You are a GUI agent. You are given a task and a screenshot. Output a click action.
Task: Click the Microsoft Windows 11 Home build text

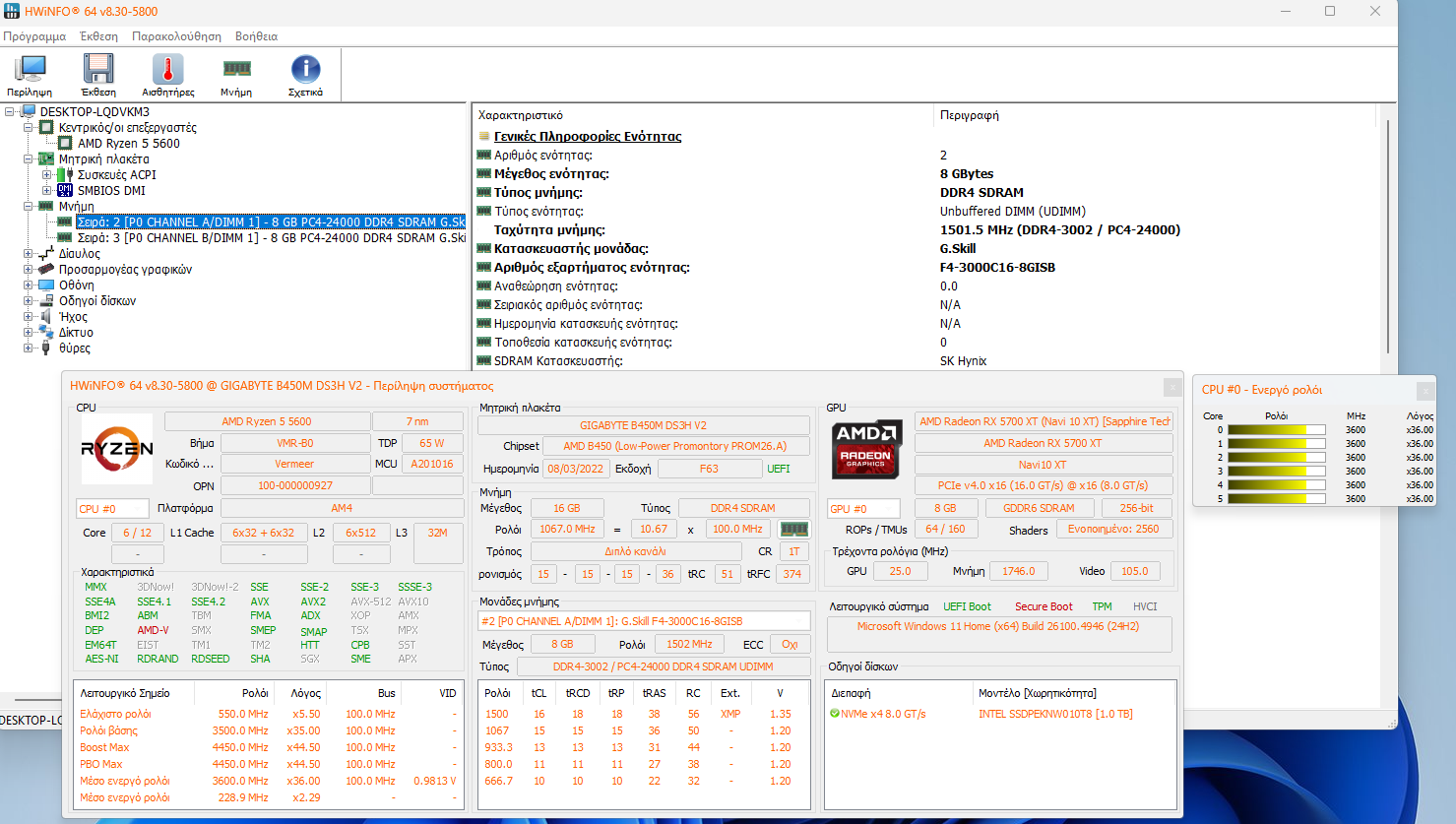pyautogui.click(x=998, y=626)
